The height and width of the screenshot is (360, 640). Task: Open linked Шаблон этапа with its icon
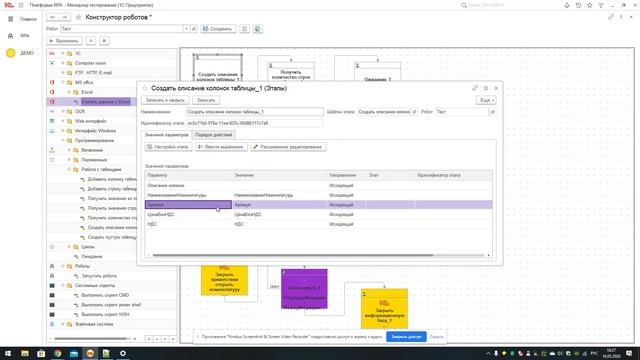click(414, 112)
